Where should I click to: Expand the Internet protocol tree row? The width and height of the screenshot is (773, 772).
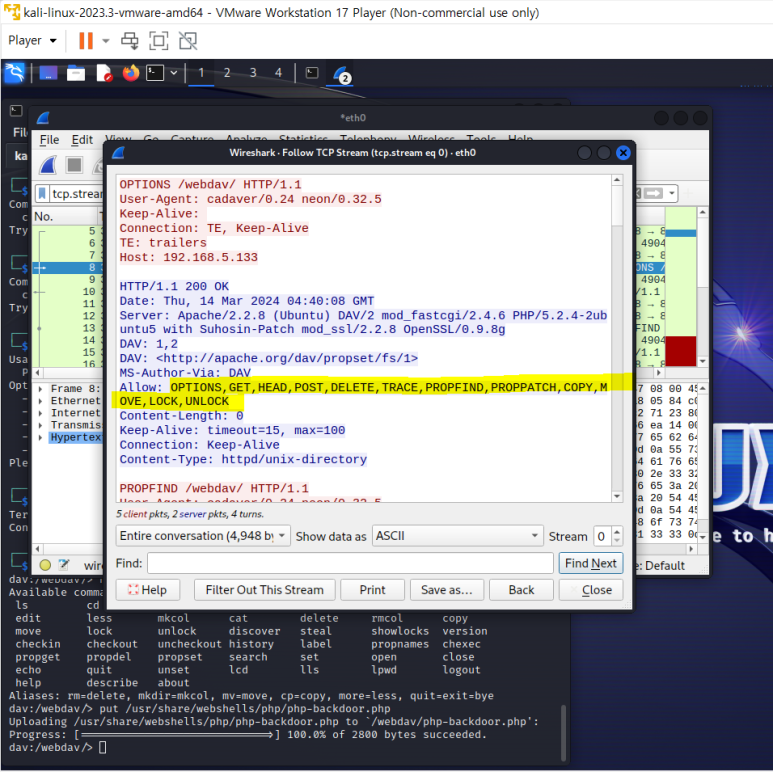click(x=40, y=413)
